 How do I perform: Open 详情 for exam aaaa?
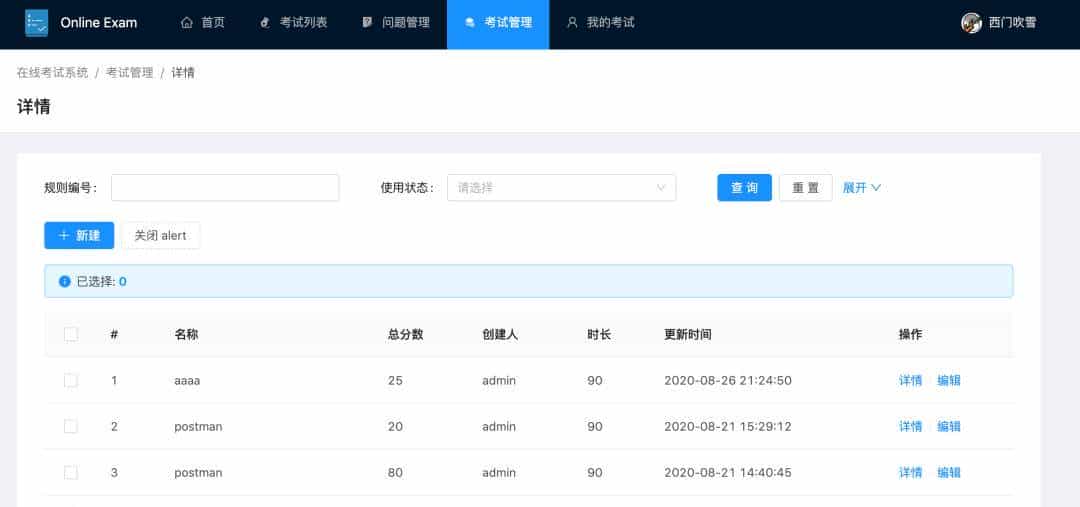(x=911, y=380)
